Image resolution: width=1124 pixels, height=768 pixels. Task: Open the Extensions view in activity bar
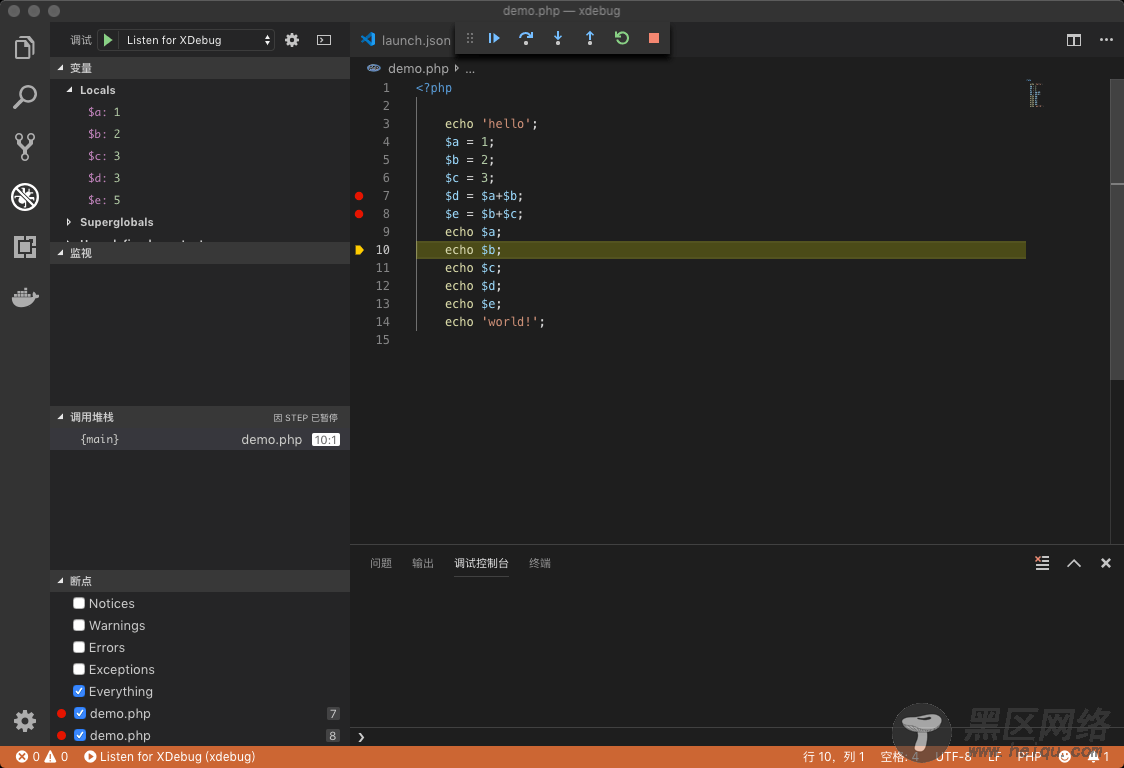pyautogui.click(x=24, y=247)
